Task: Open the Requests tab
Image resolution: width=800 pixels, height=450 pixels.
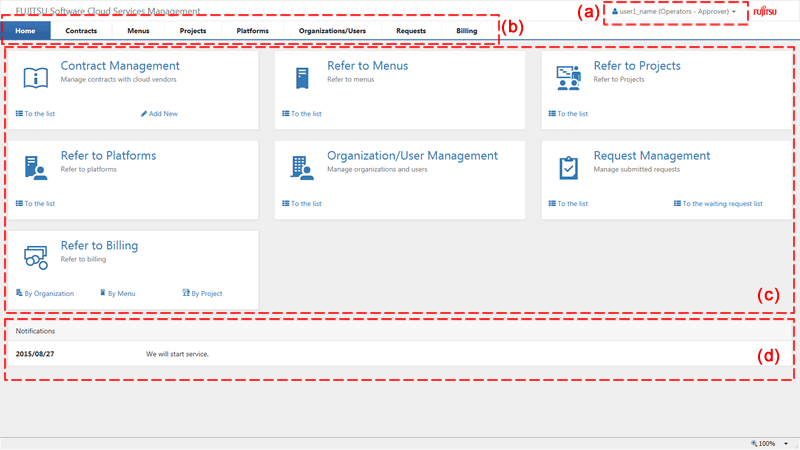Action: coord(411,31)
